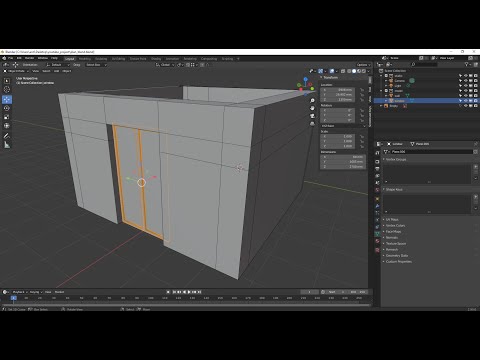Open the Render menu
Screen dimensions: 480x360
click(30, 58)
